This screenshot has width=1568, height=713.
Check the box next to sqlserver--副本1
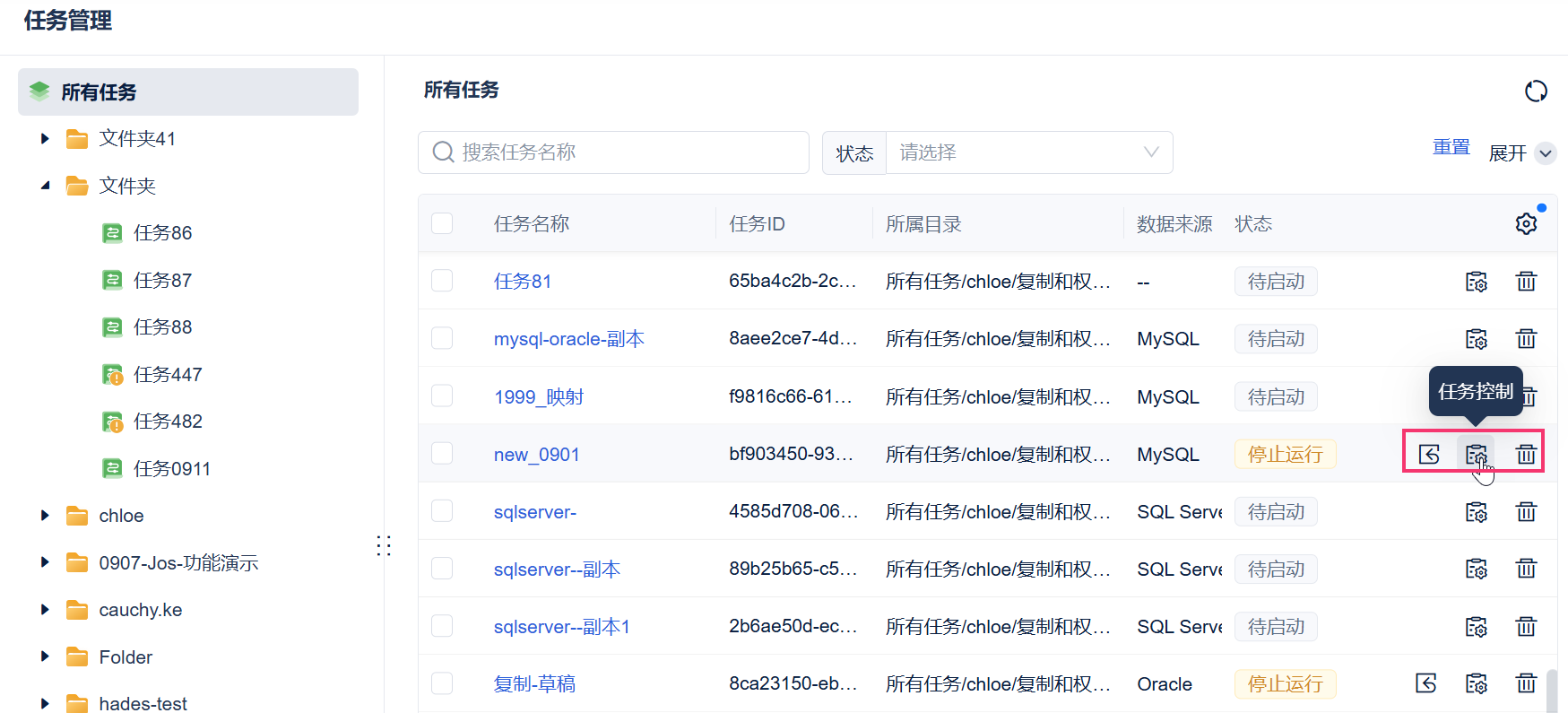442,626
